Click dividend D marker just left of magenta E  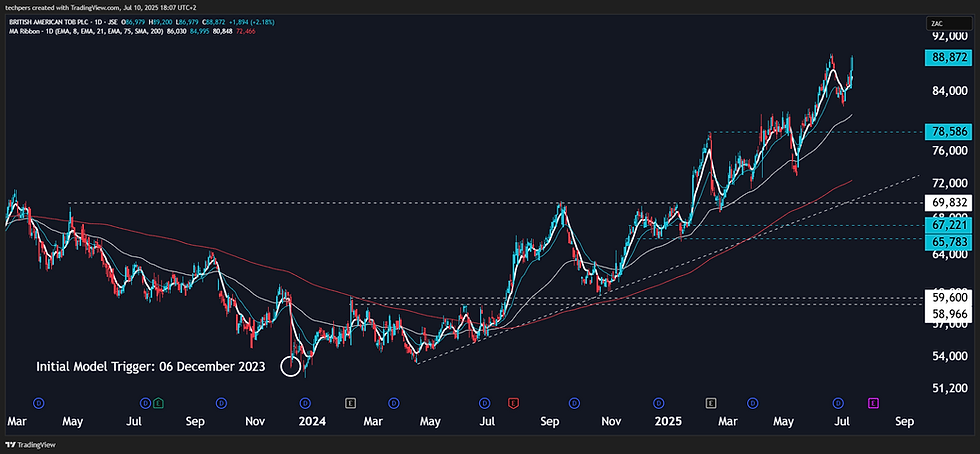[838, 403]
